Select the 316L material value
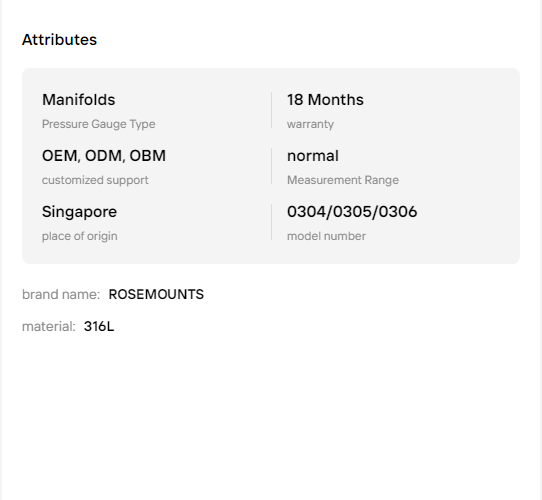 click(x=99, y=326)
